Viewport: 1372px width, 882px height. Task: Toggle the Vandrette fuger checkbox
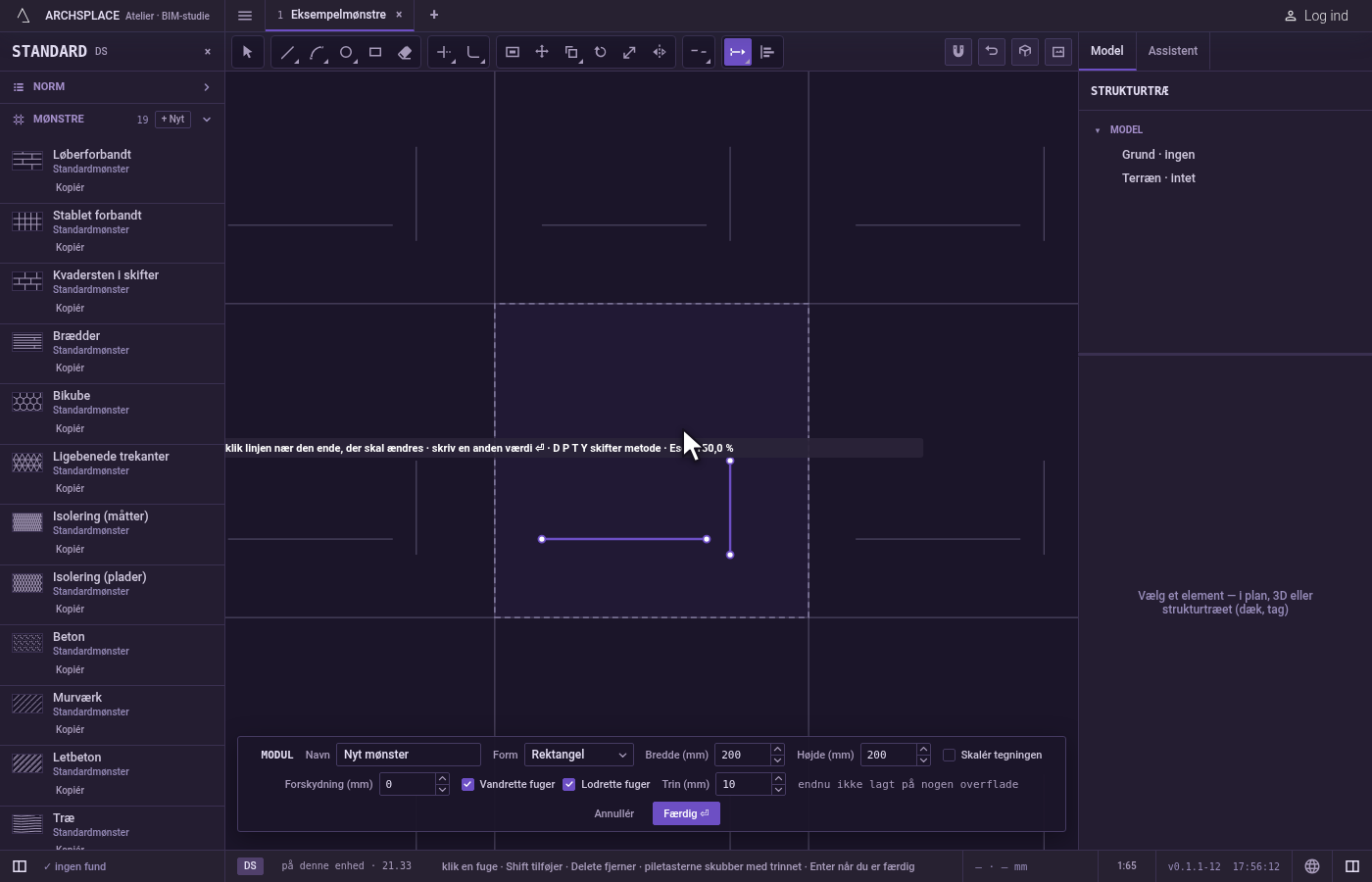pyautogui.click(x=467, y=784)
